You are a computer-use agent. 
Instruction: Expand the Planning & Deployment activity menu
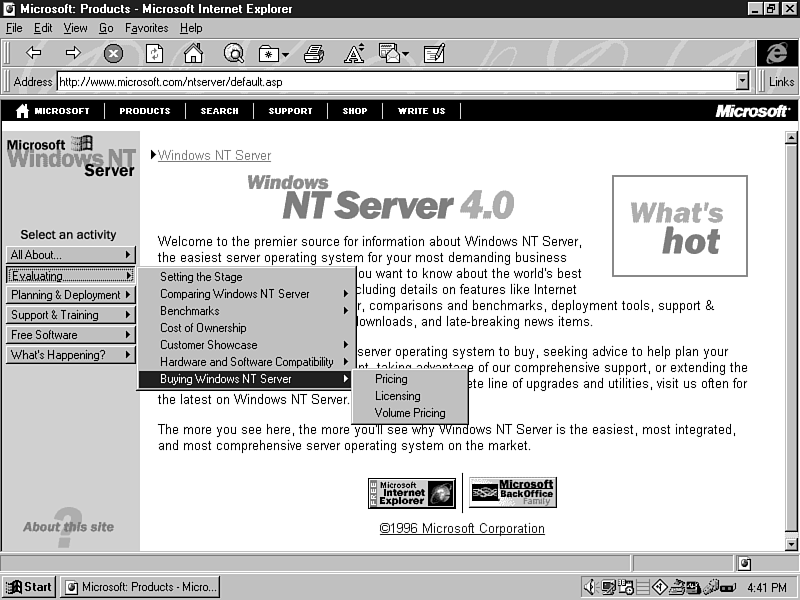click(70, 295)
